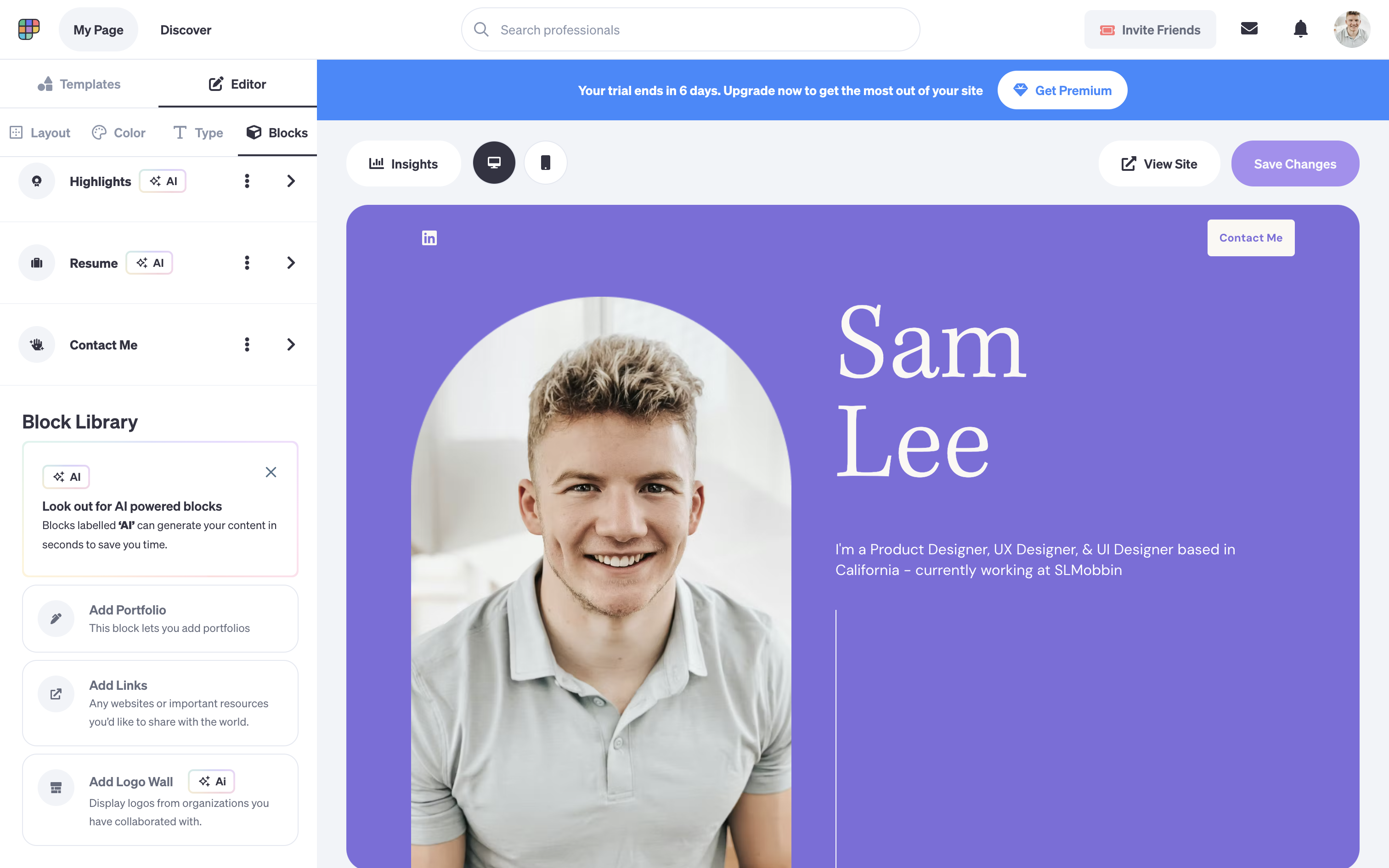Screen dimensions: 1389x868
Task: Open Resume block options menu
Action: pos(247,263)
